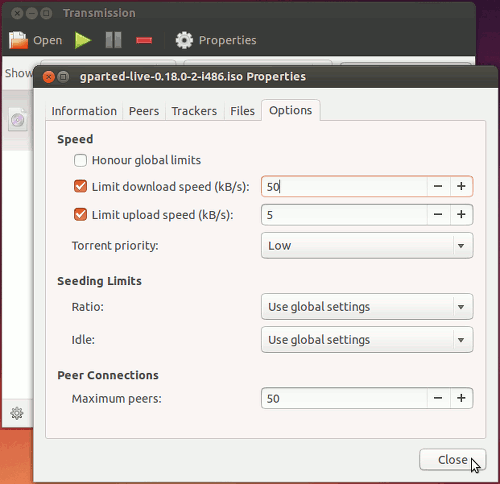Open Properties gear in Transmission toolbar

184,40
